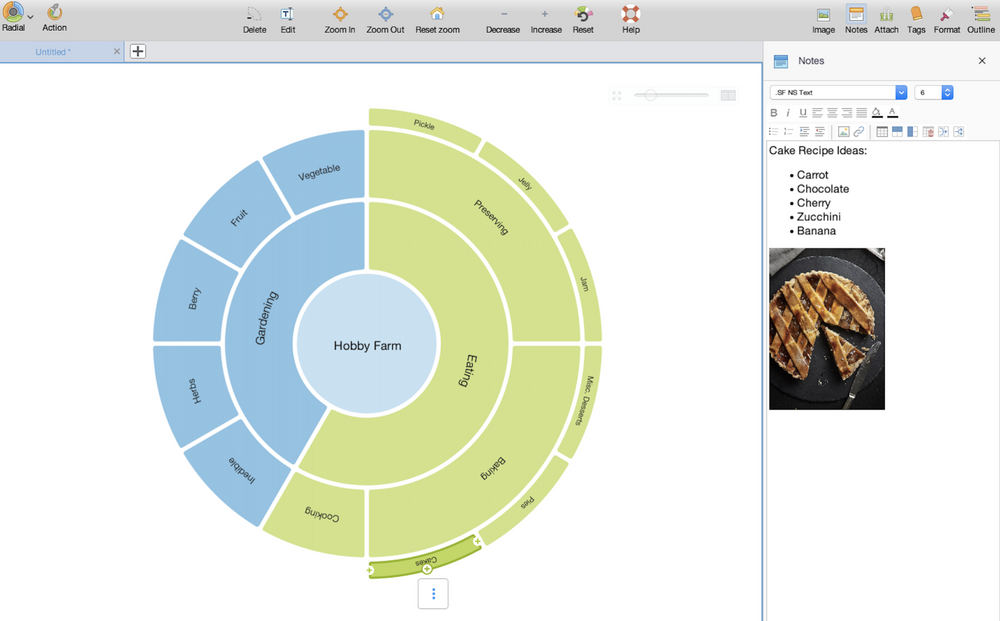Screen dimensions: 1000x621
Task: Add a new tab with plus button
Action: point(138,52)
